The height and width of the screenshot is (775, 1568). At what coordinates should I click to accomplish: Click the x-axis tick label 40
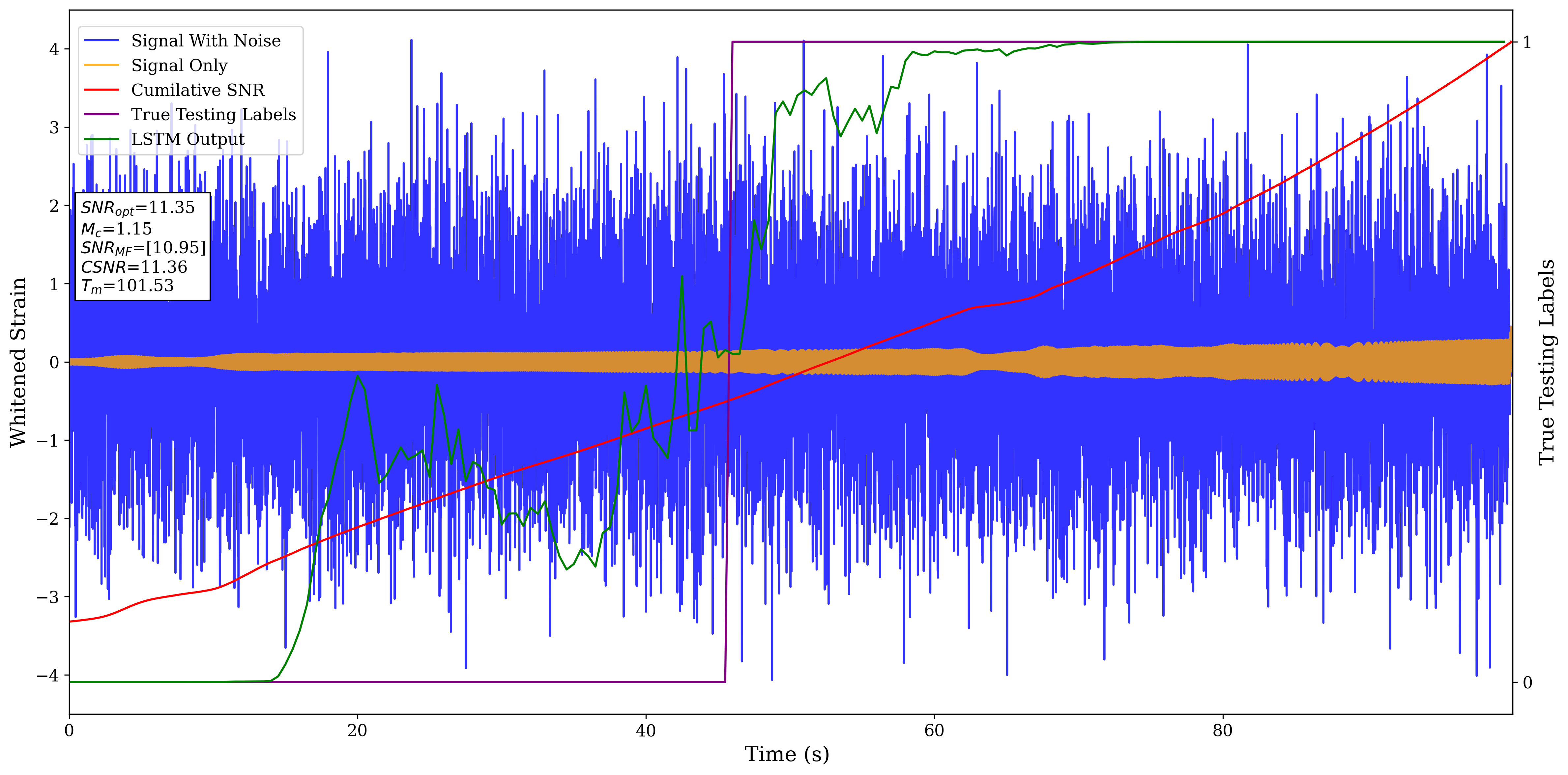[x=645, y=731]
